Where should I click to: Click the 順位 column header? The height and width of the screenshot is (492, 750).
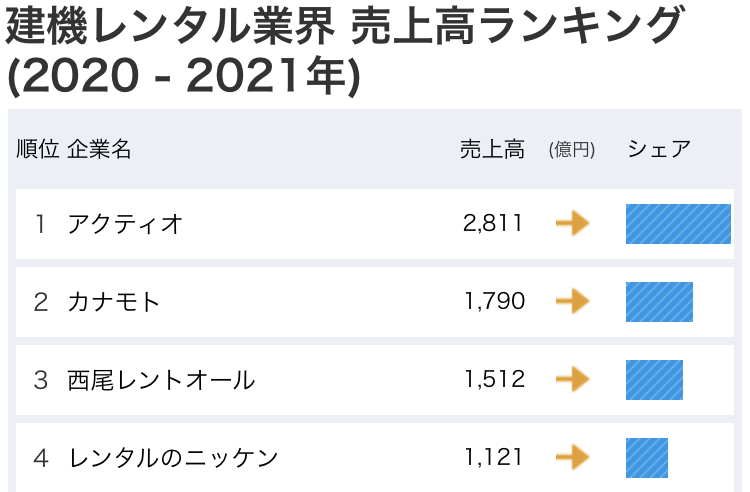click(37, 150)
